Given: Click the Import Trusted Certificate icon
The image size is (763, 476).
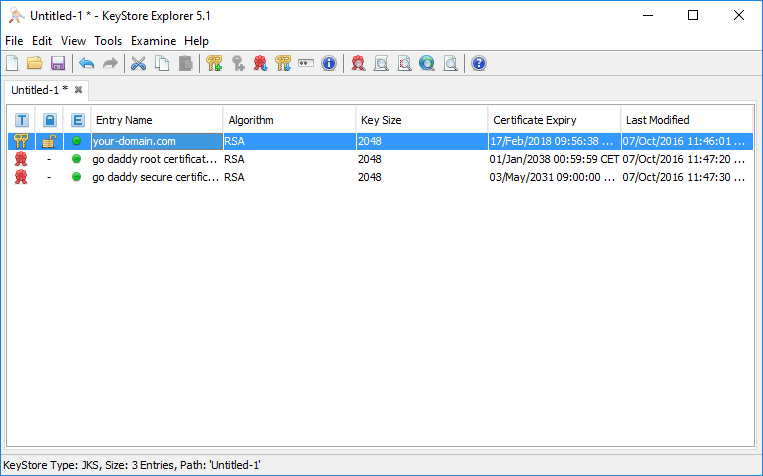Looking at the screenshot, I should click(261, 64).
